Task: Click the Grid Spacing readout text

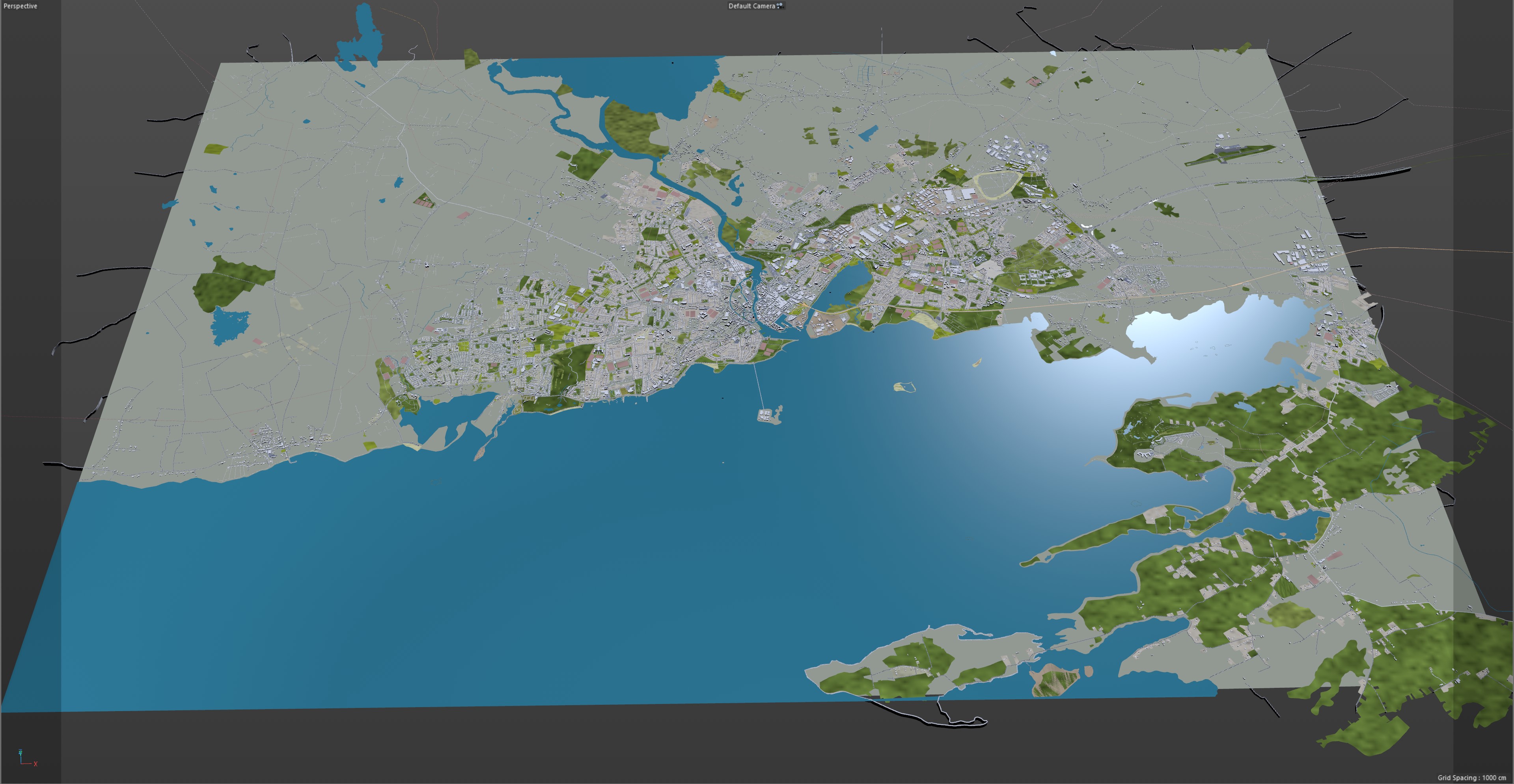Action: [x=1471, y=778]
